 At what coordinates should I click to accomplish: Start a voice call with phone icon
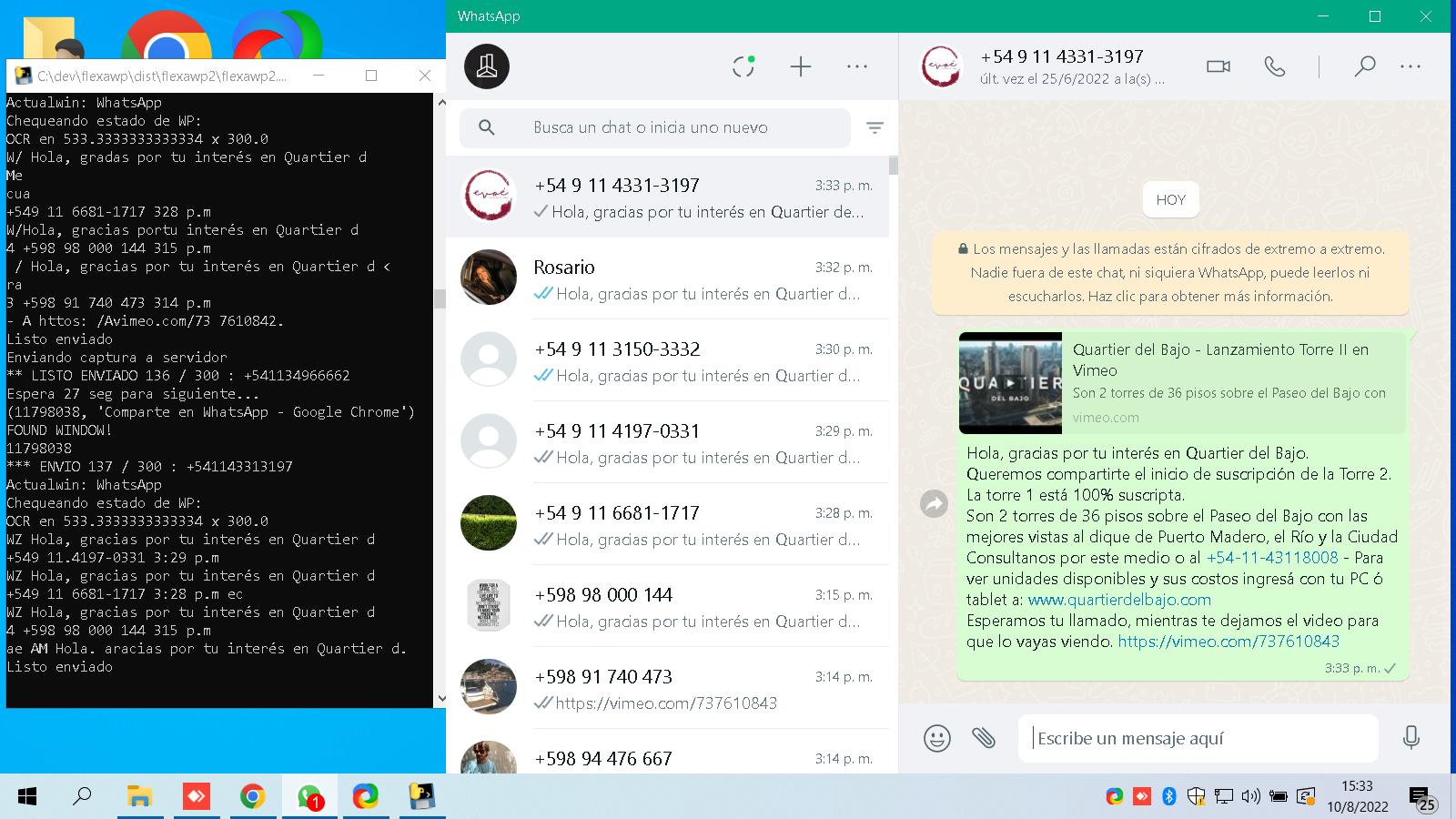coord(1275,66)
